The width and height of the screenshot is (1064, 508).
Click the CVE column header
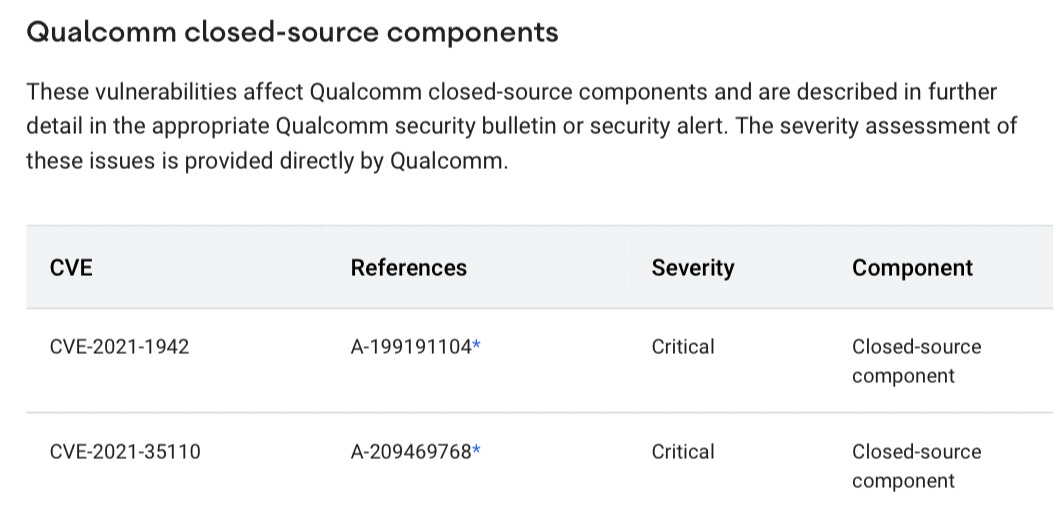(71, 268)
